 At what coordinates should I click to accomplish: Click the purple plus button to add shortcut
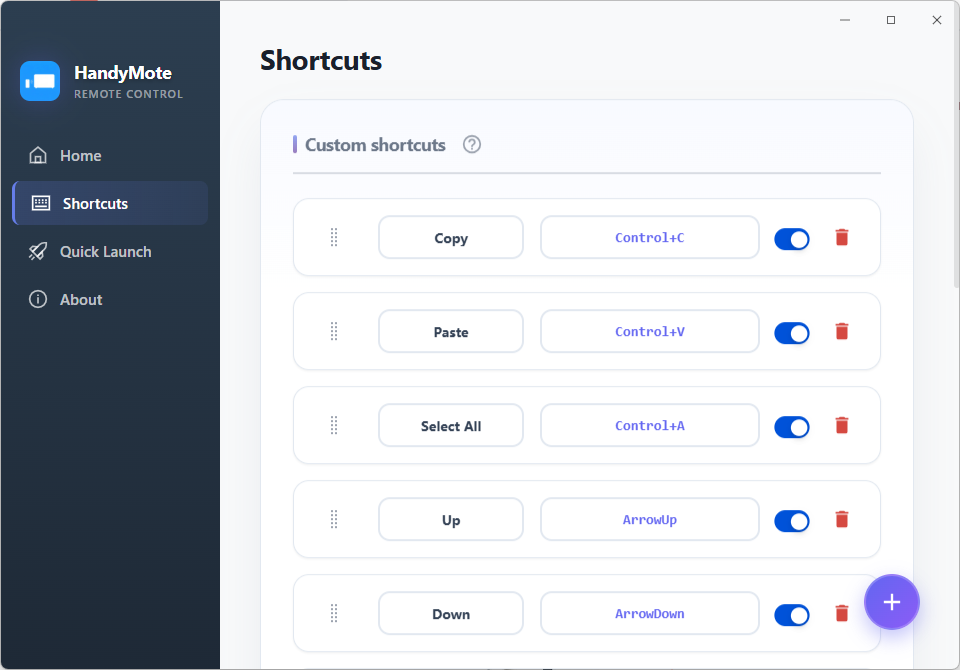pos(891,601)
